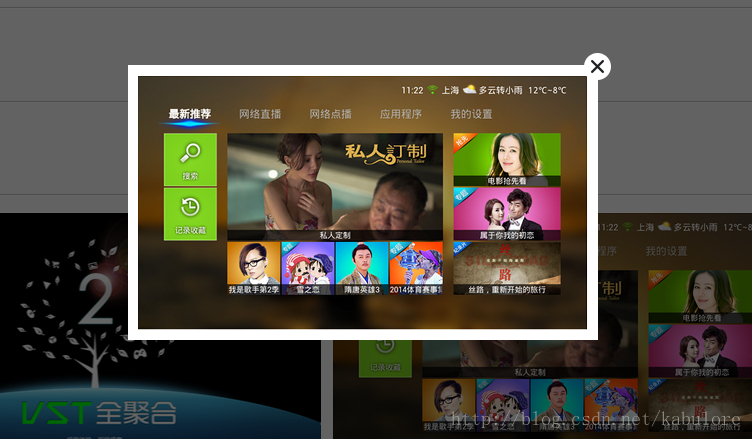Open 丝路，重新开始的旅行 tile in the popup
The width and height of the screenshot is (752, 439).
tap(507, 268)
